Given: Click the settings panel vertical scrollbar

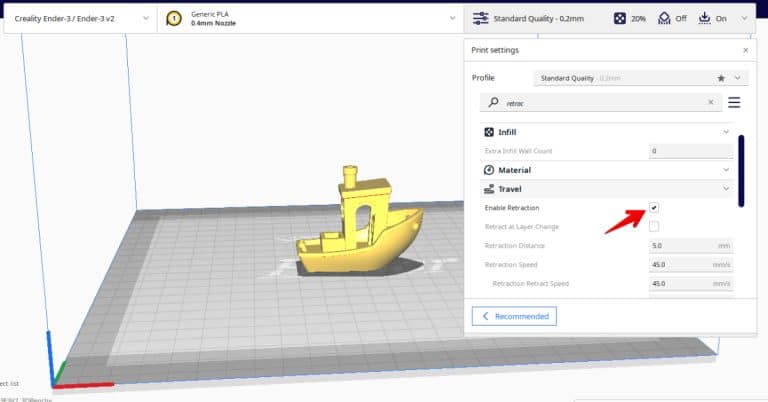Looking at the screenshot, I should pos(741,170).
